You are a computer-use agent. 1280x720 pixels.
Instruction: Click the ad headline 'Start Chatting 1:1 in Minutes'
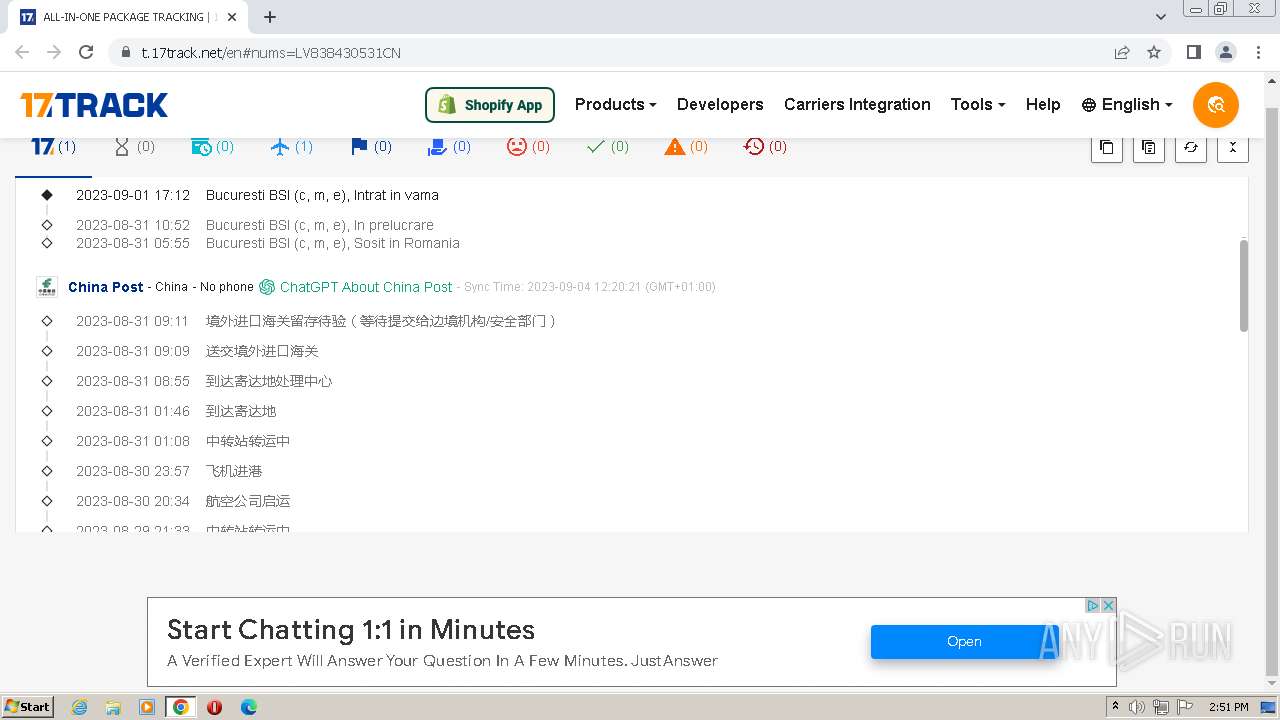point(351,630)
